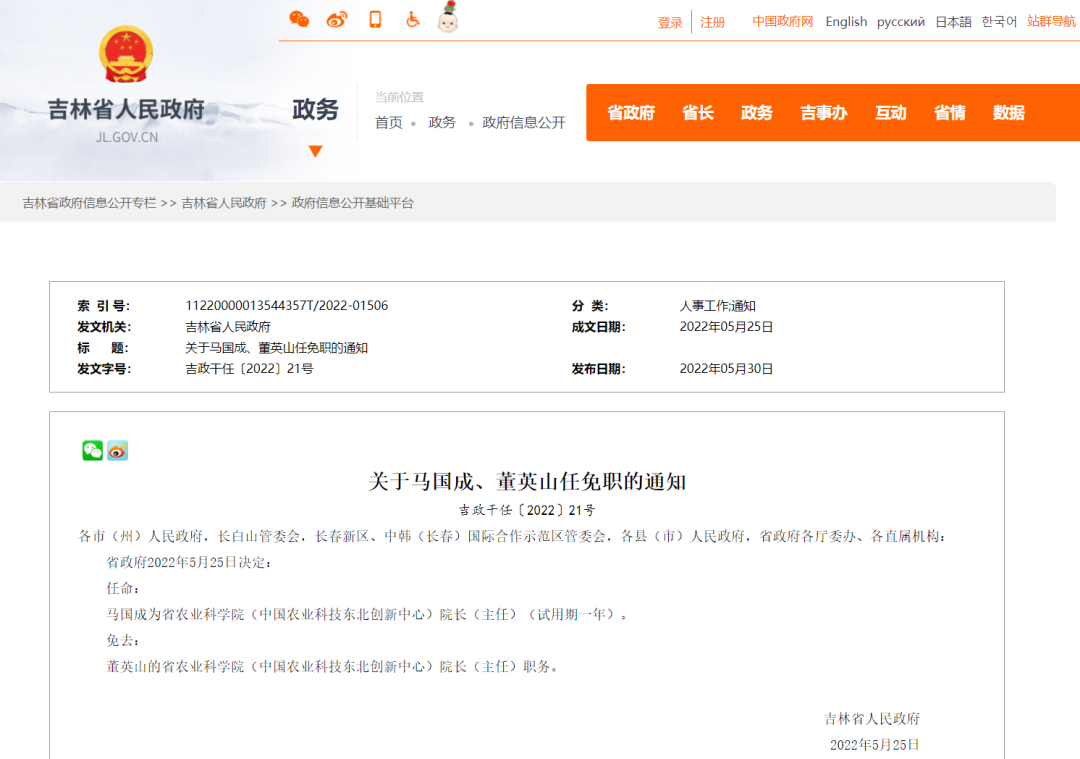1080x759 pixels.
Task: Click the 登录 login link
Action: (670, 22)
